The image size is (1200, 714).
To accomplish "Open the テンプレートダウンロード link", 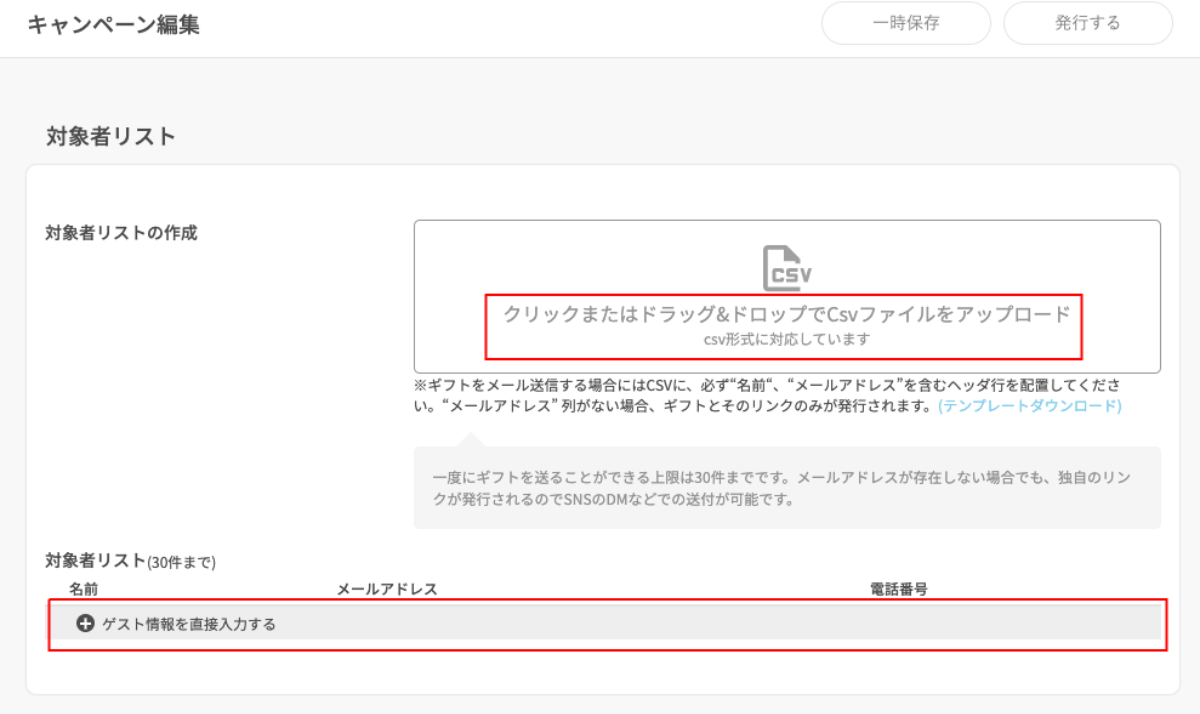I will [x=1029, y=406].
